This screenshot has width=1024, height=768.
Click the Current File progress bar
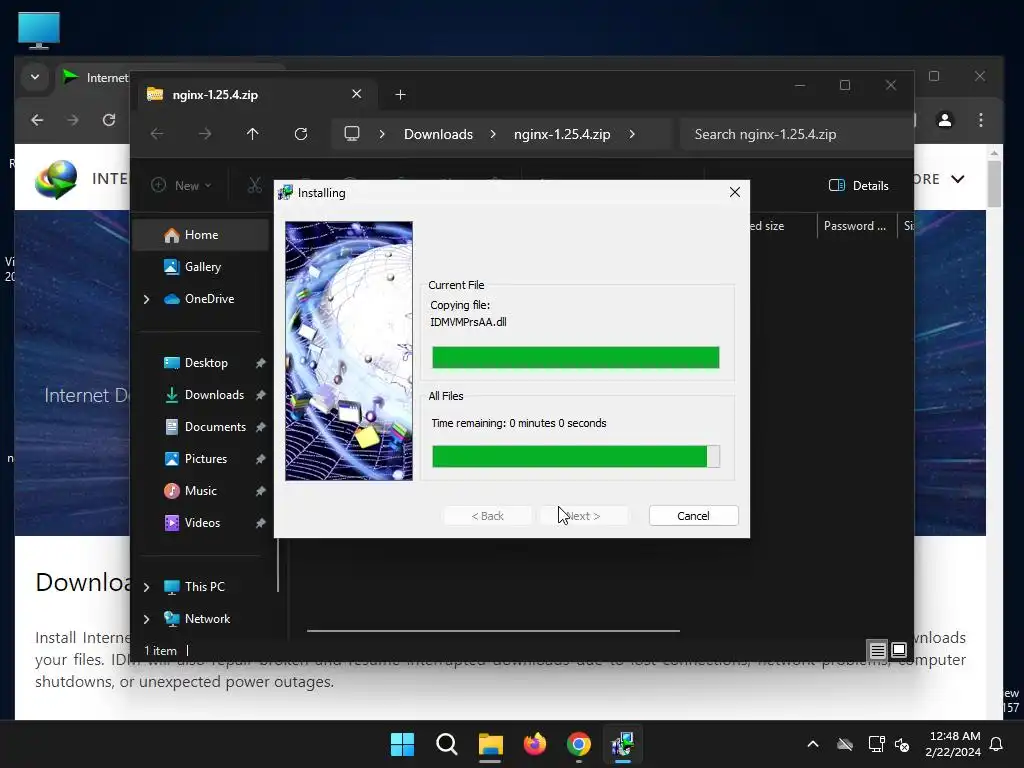pyautogui.click(x=575, y=357)
